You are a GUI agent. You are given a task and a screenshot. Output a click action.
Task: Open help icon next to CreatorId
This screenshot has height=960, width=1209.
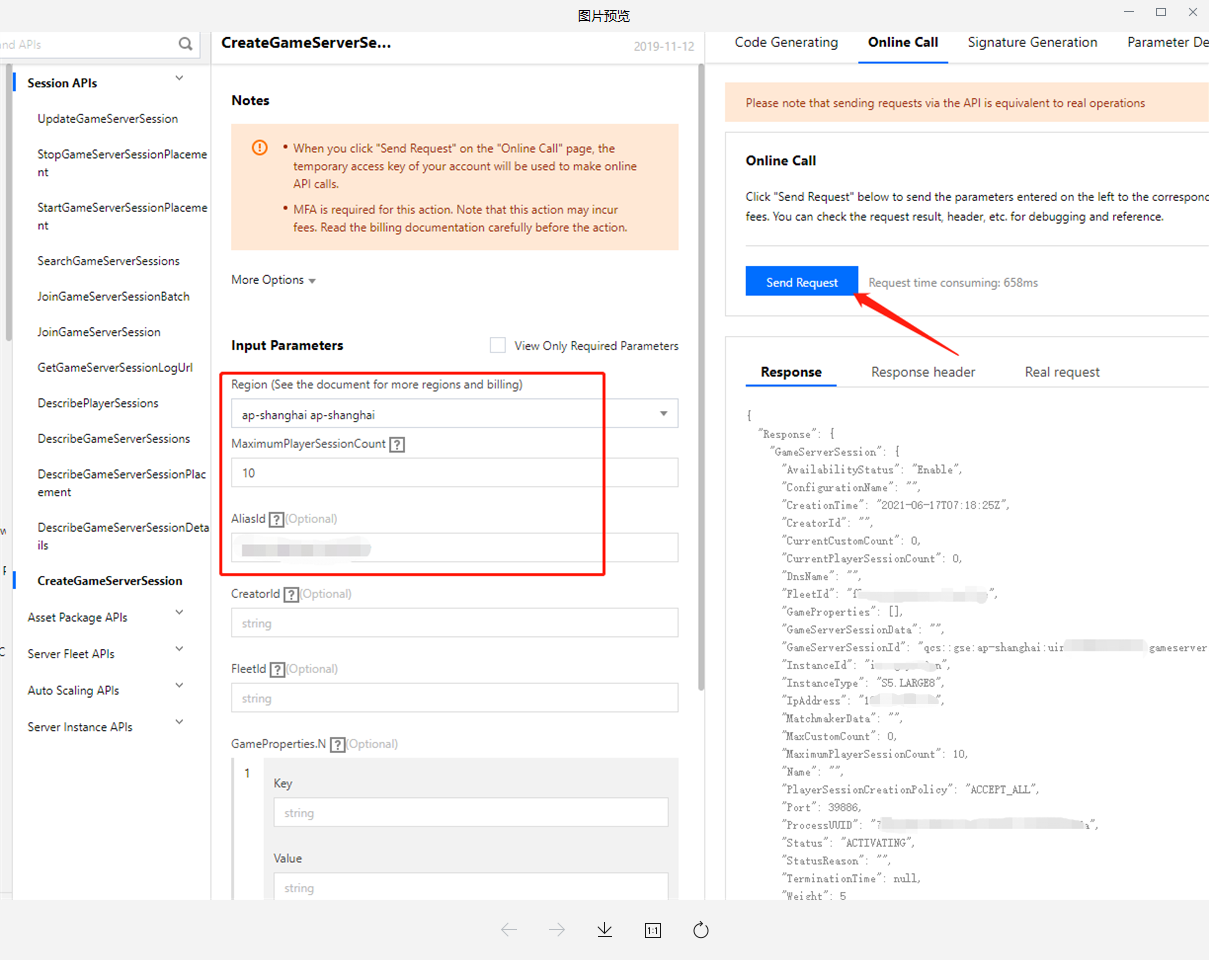click(291, 595)
